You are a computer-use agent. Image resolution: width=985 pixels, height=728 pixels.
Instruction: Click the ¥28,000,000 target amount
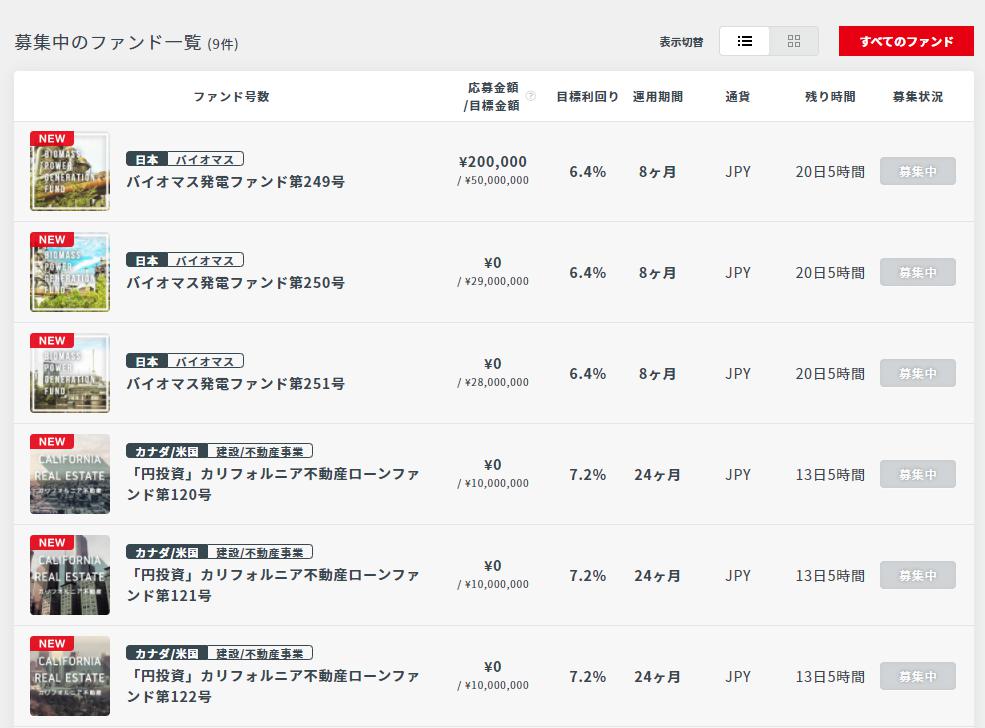click(497, 383)
